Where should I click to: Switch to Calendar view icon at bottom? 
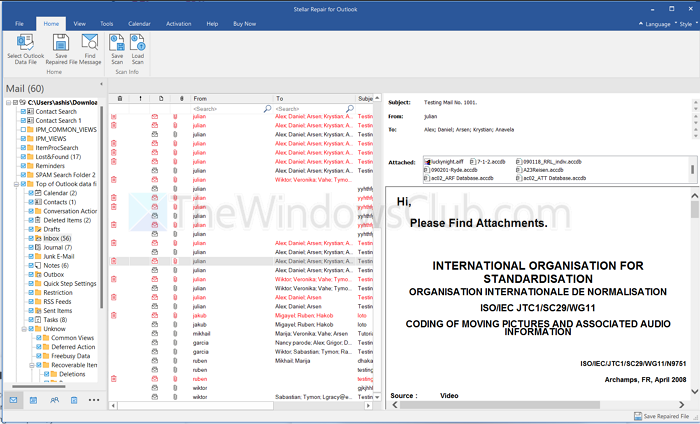[x=33, y=400]
